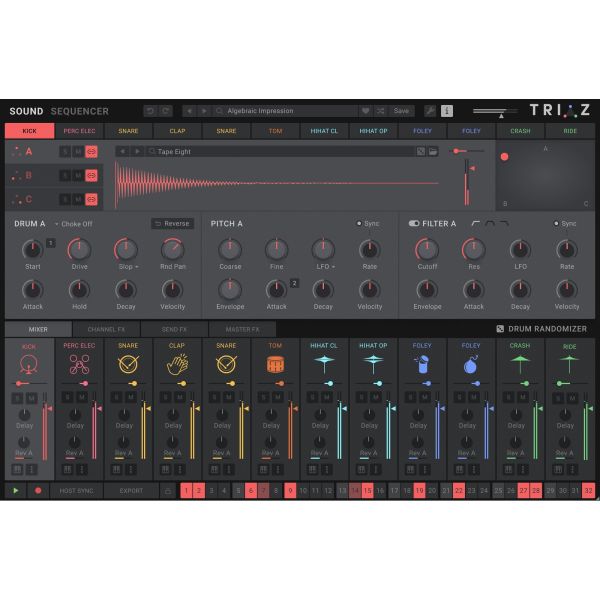Click the Ride cymbal icon in mixer

click(569, 364)
